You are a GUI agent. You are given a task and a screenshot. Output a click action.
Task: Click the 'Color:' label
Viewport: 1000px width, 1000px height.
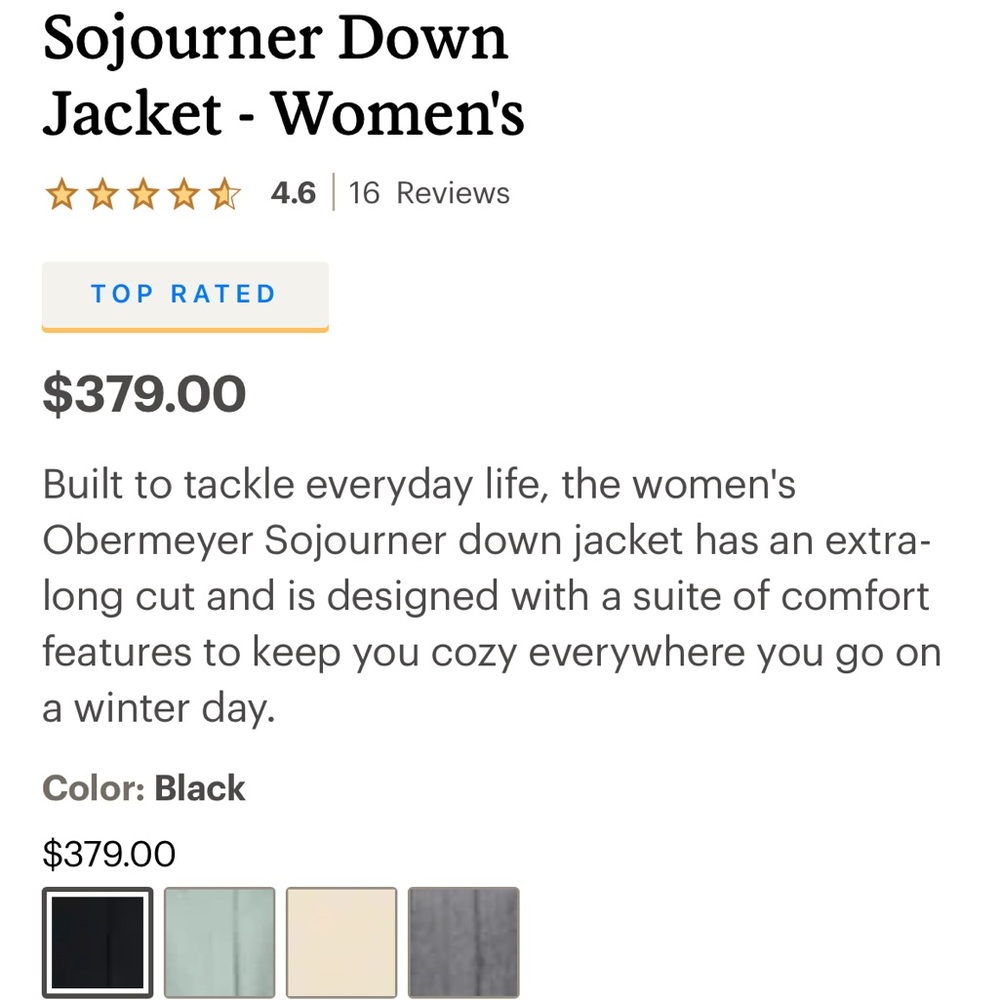(94, 788)
